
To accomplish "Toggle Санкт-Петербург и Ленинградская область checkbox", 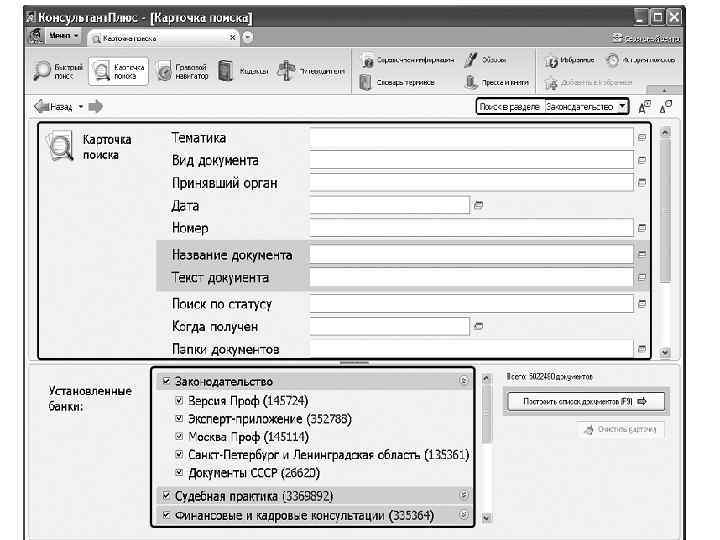I will pos(180,455).
